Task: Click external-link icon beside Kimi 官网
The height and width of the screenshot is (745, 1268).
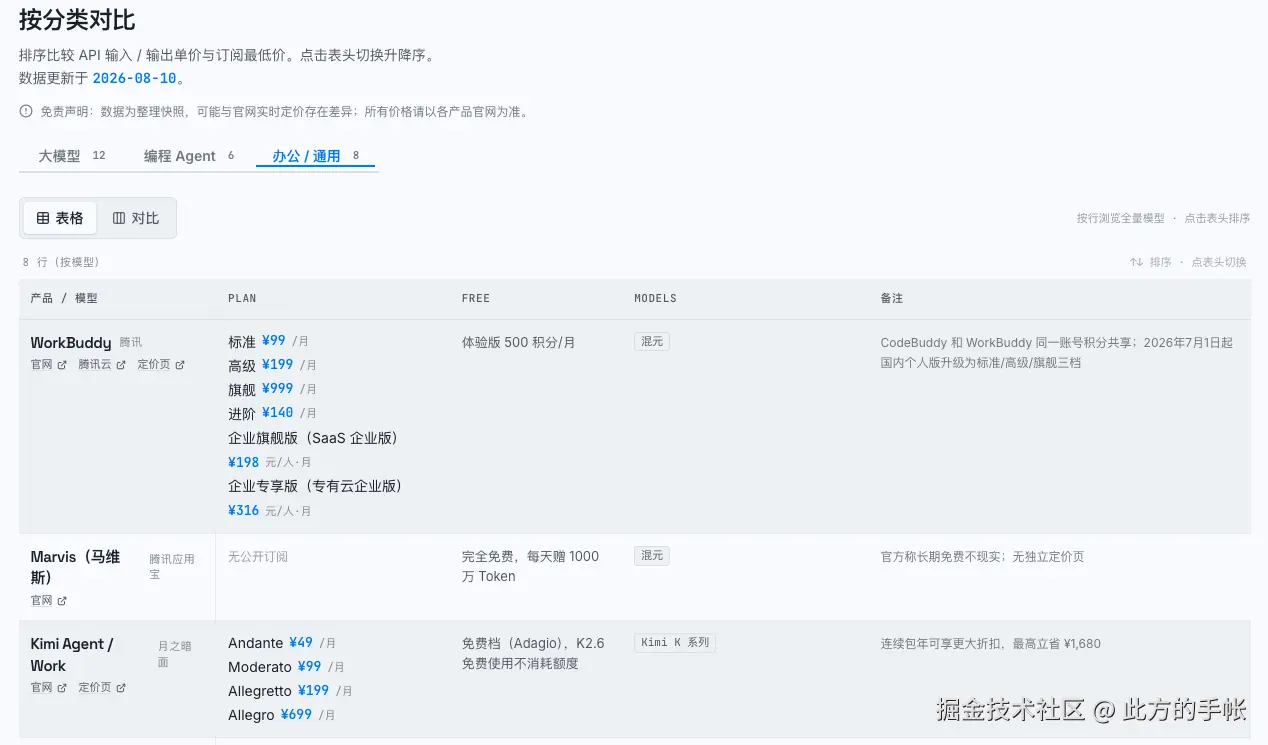Action: (x=62, y=688)
